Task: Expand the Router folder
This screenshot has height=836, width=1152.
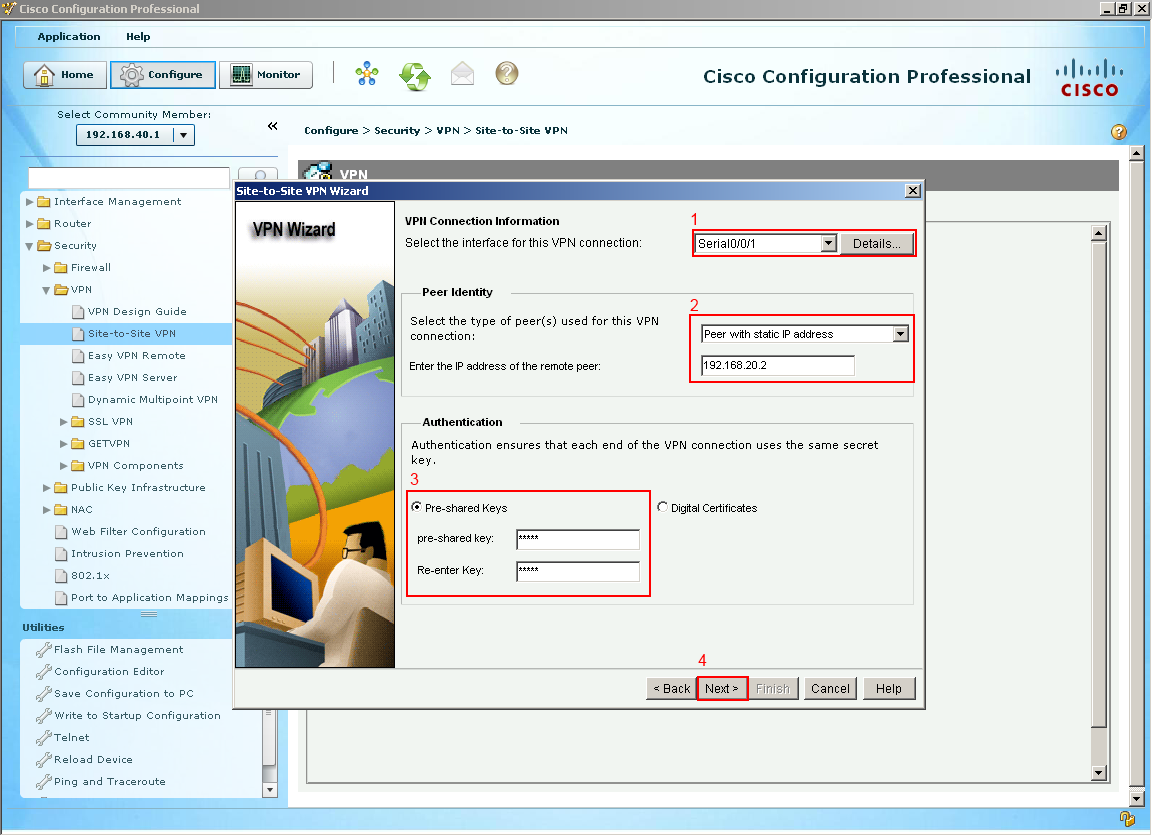Action: (x=29, y=224)
